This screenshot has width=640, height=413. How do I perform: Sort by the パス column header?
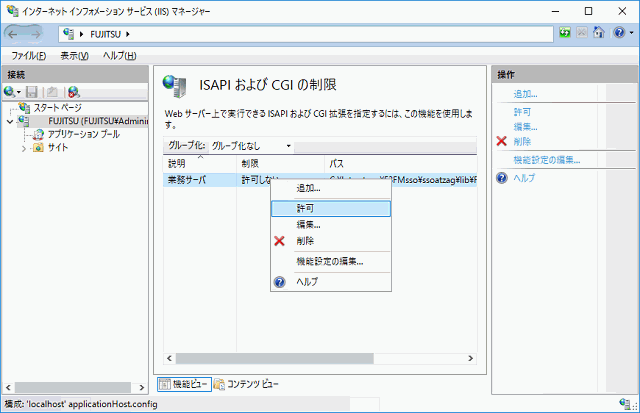[x=401, y=164]
